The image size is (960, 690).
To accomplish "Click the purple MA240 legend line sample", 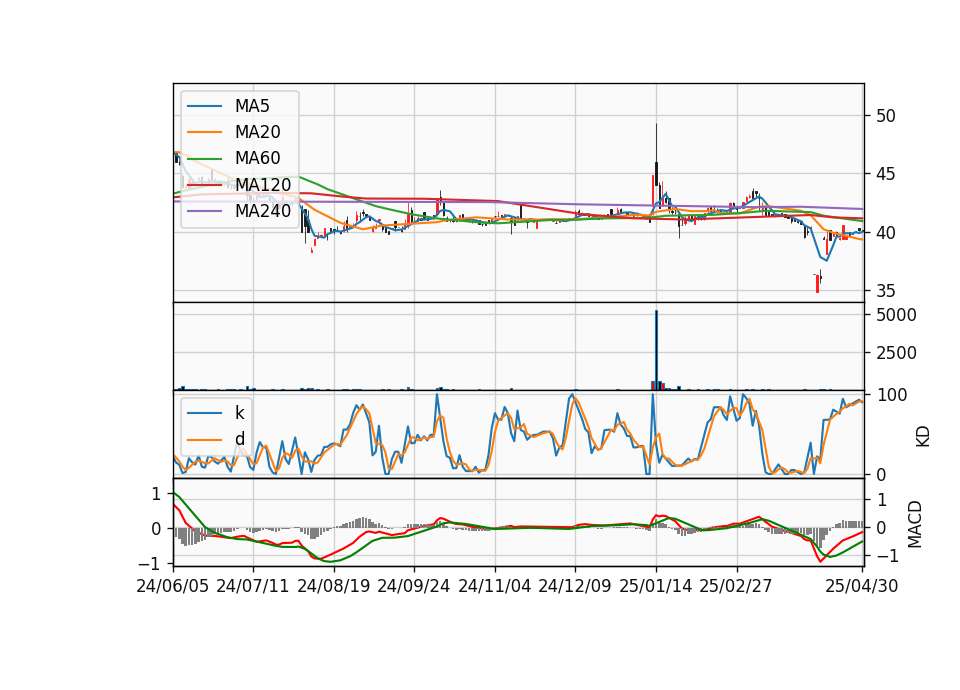I will [x=204, y=211].
